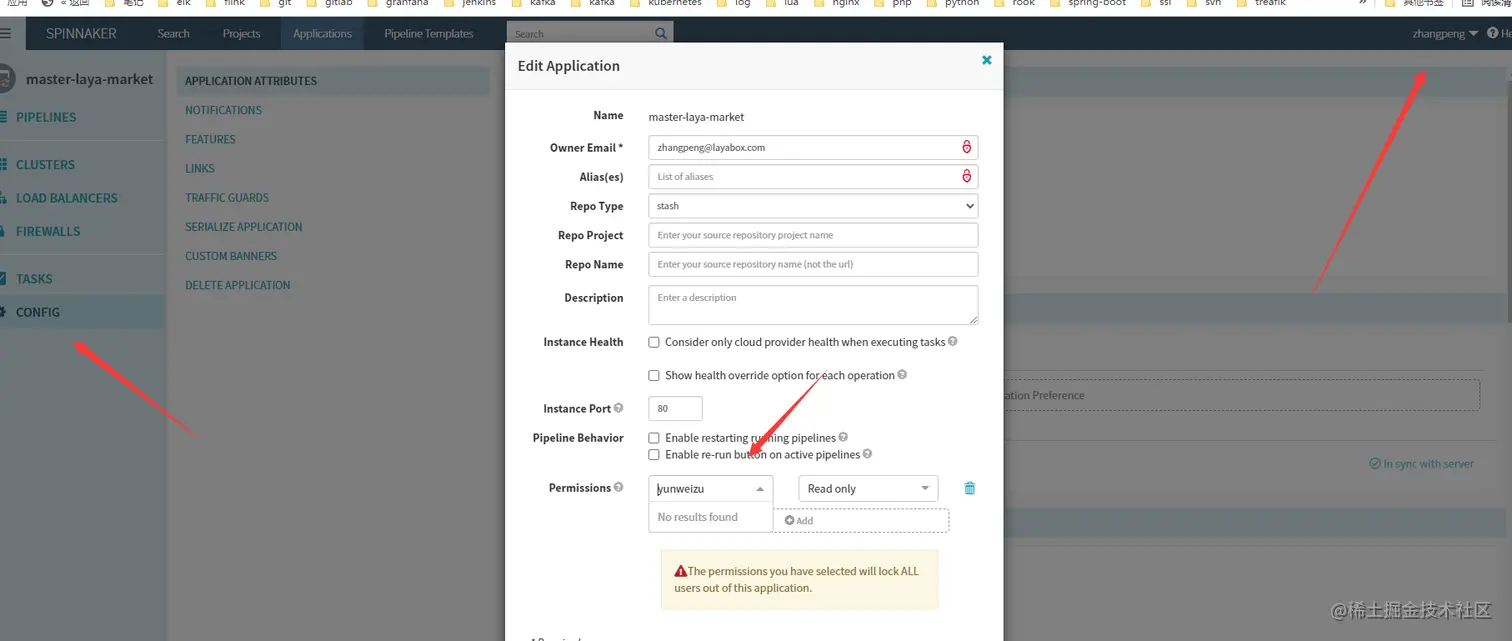Open help icon beside cloud provider health option

point(952,341)
